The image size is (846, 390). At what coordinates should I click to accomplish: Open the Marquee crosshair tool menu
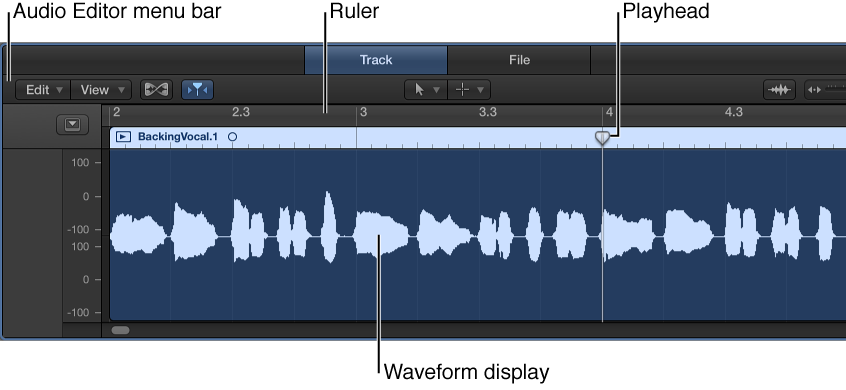(x=469, y=90)
